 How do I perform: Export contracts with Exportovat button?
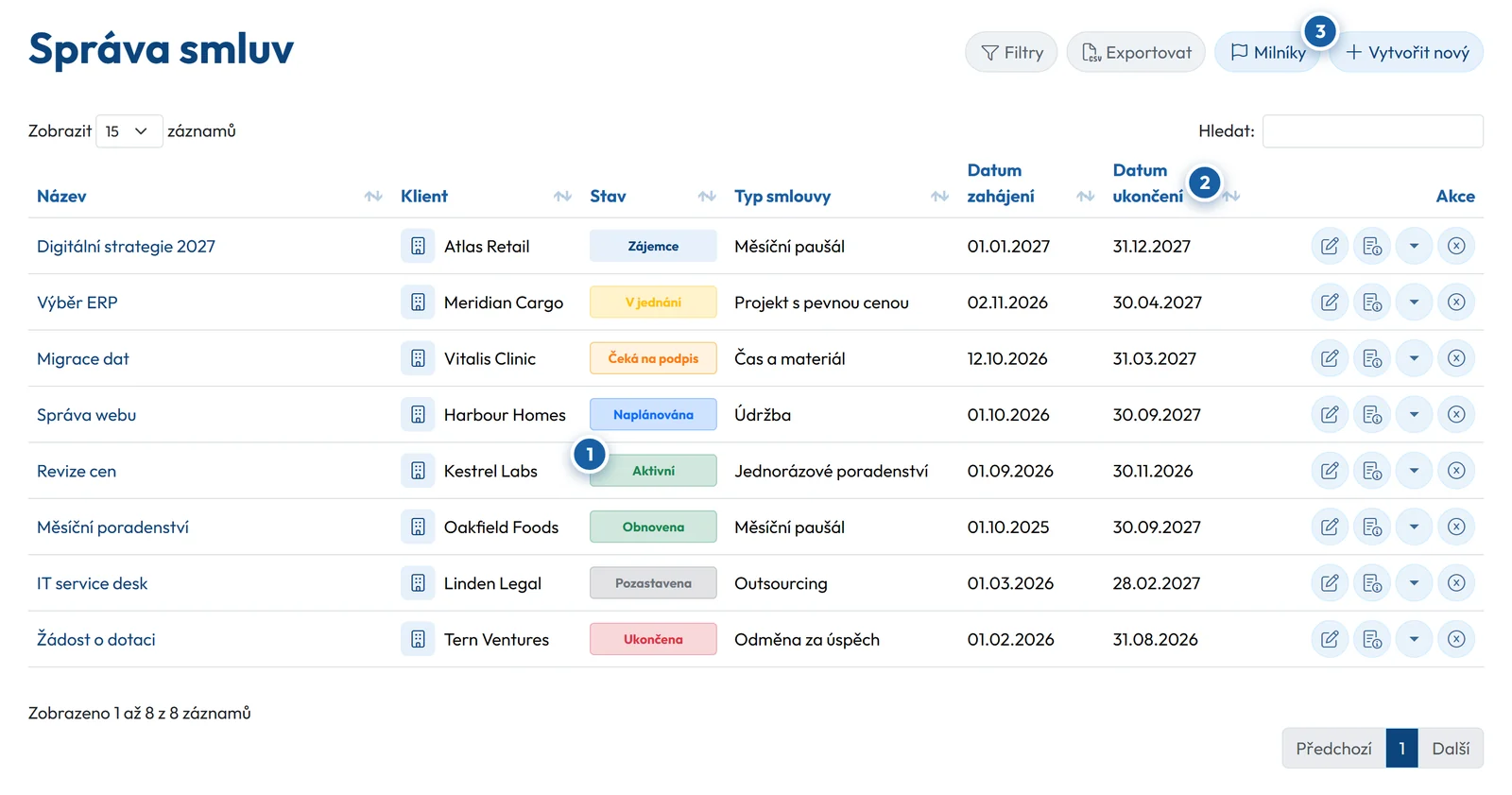[1136, 52]
